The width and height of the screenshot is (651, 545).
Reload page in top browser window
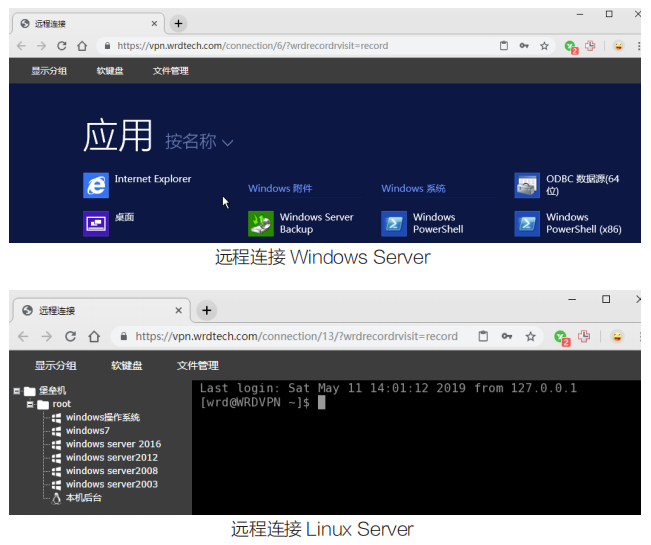pyautogui.click(x=61, y=46)
